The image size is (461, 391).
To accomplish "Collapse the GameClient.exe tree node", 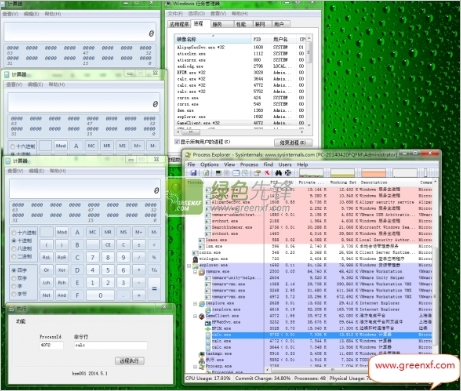I will click(195, 316).
